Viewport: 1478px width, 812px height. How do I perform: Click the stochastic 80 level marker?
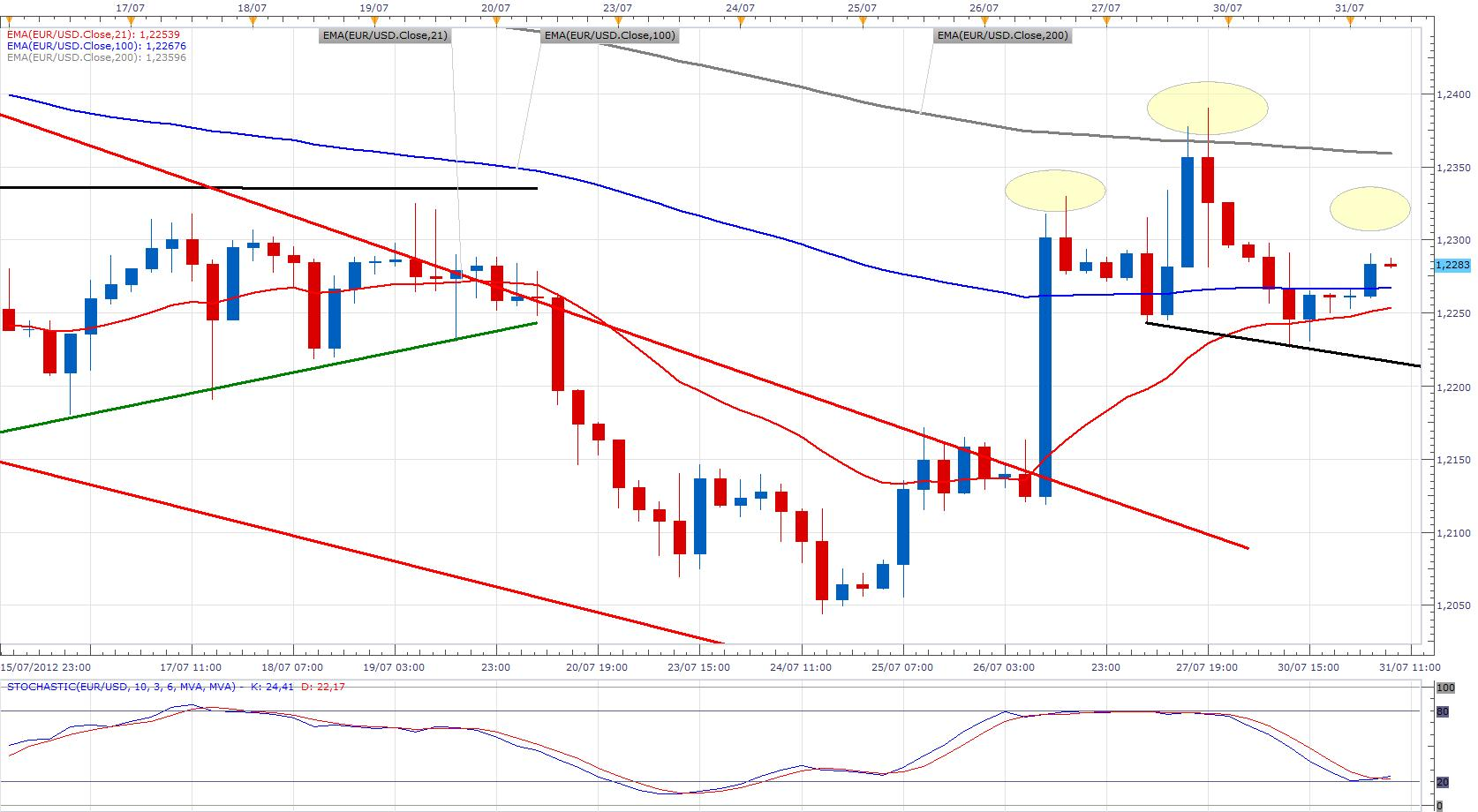click(x=1444, y=710)
